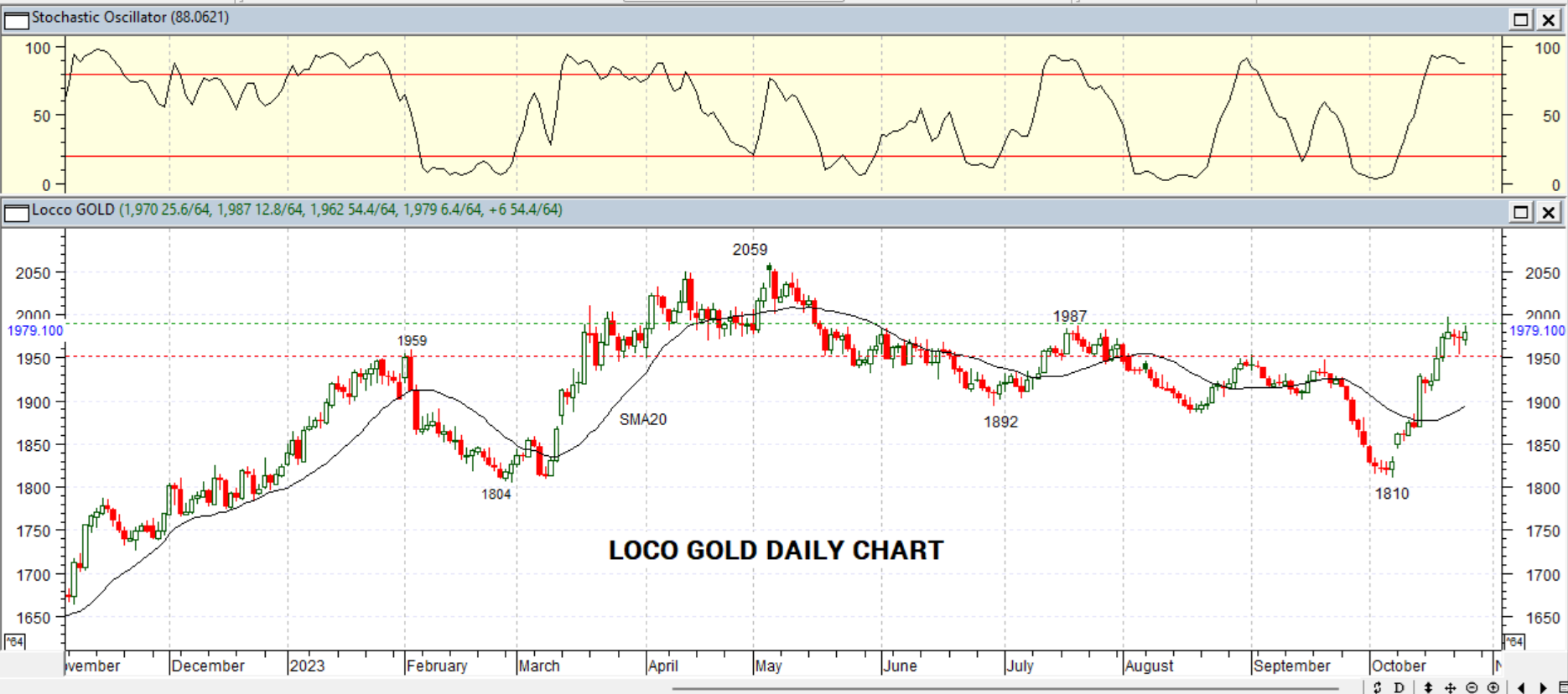The image size is (1568, 694).
Task: Click the scroll chart left arrow
Action: (x=1521, y=687)
